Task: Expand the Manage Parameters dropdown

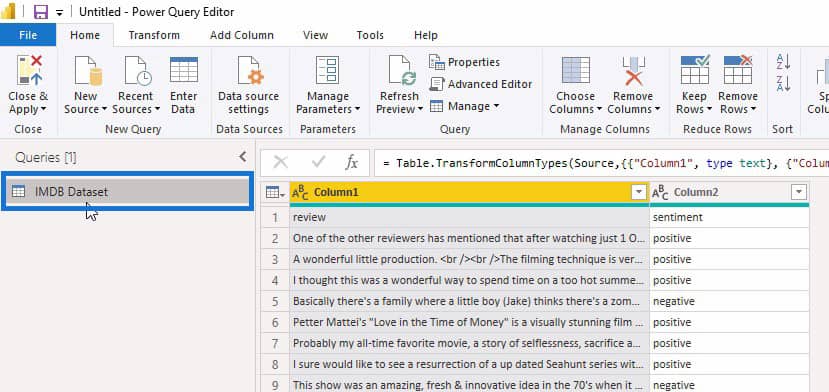Action: [x=357, y=110]
